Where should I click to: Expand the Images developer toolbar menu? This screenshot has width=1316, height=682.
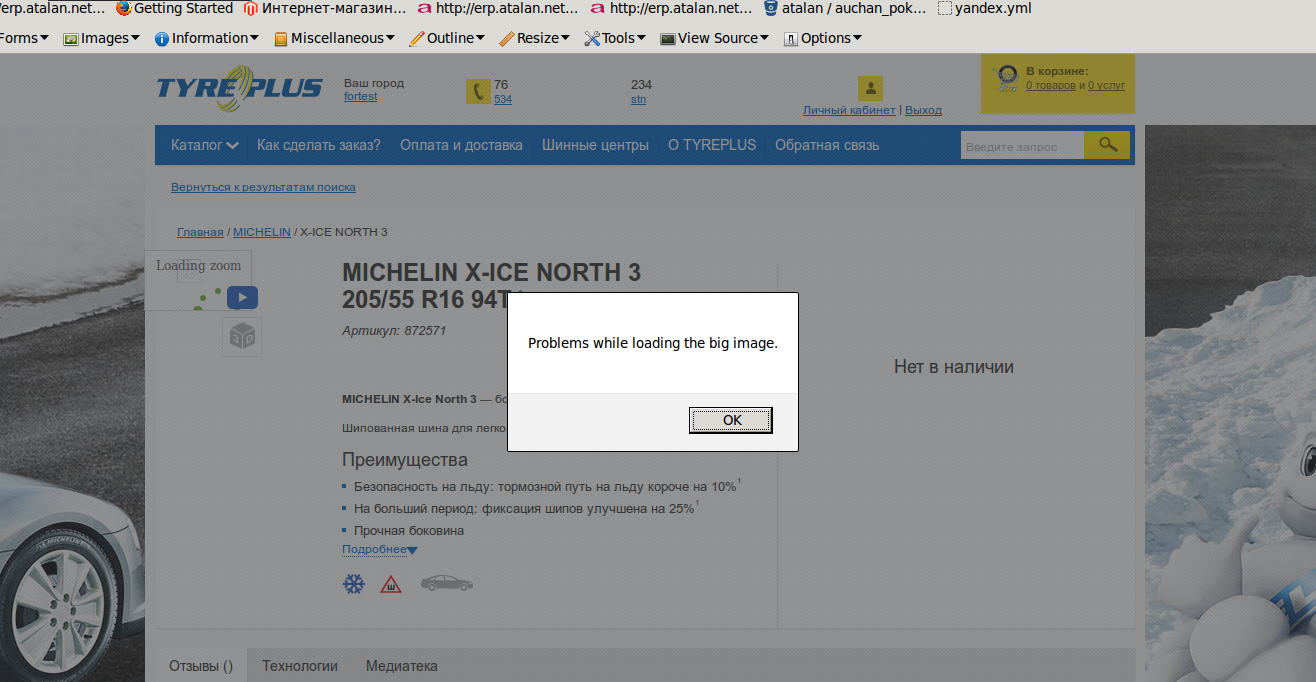tap(102, 38)
